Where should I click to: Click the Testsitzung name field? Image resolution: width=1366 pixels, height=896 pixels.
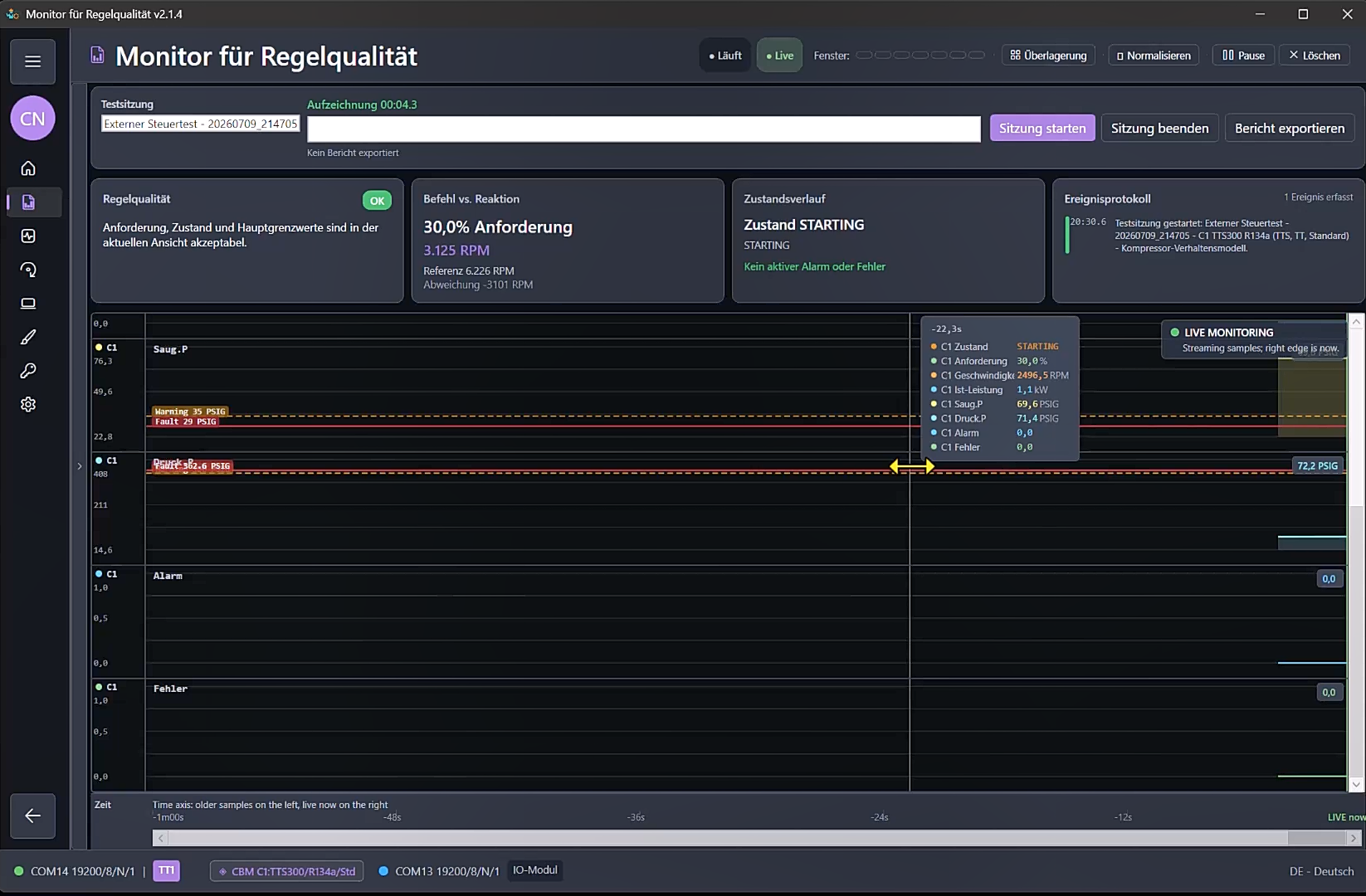(x=200, y=124)
